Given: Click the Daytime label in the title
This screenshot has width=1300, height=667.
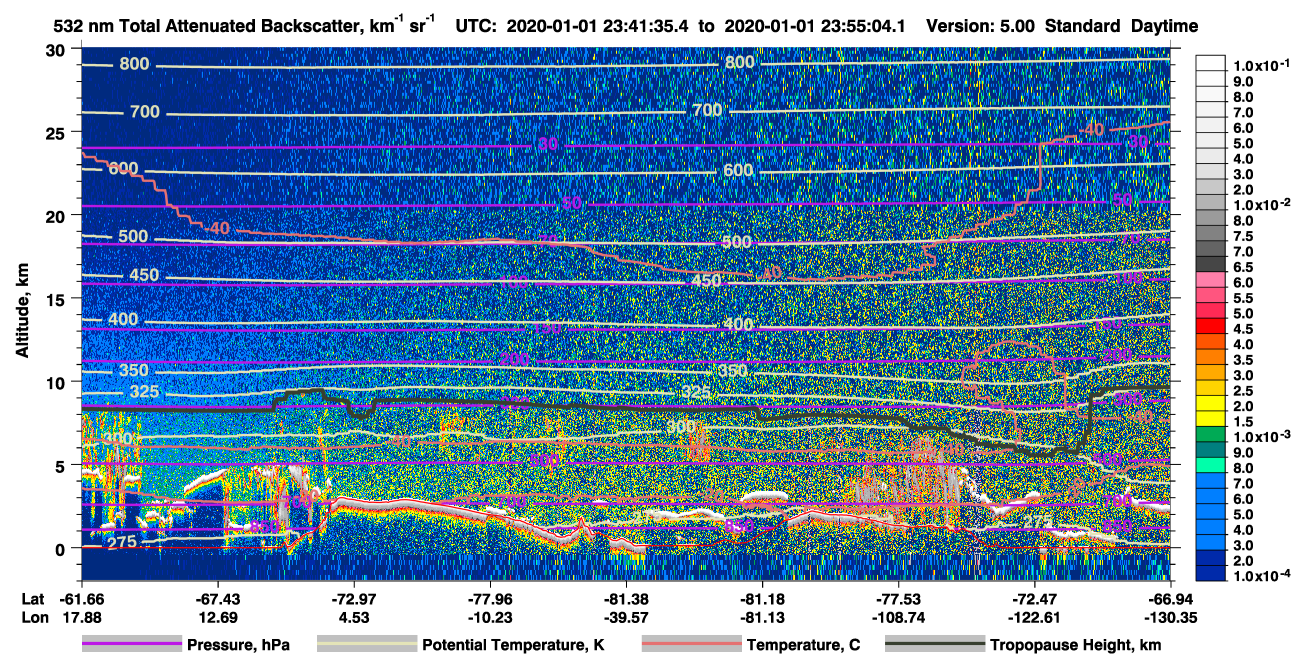Looking at the screenshot, I should 1164,26.
